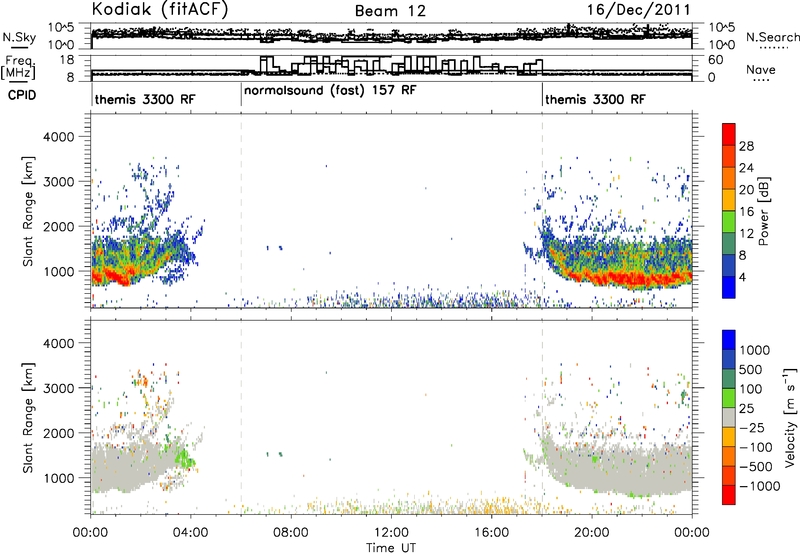The image size is (800, 554).
Task: Click the '10^5' tick left of noise panel
Action: tap(61, 27)
